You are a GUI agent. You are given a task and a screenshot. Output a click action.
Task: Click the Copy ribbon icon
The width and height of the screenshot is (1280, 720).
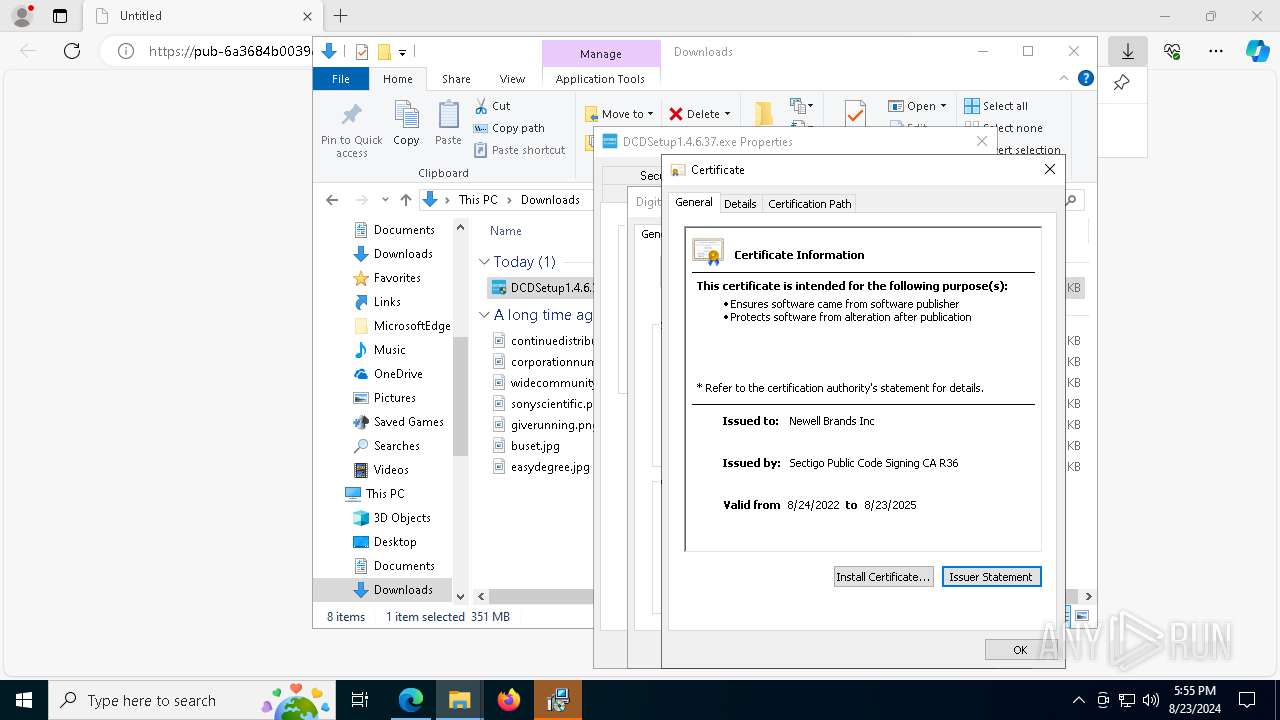pos(406,123)
